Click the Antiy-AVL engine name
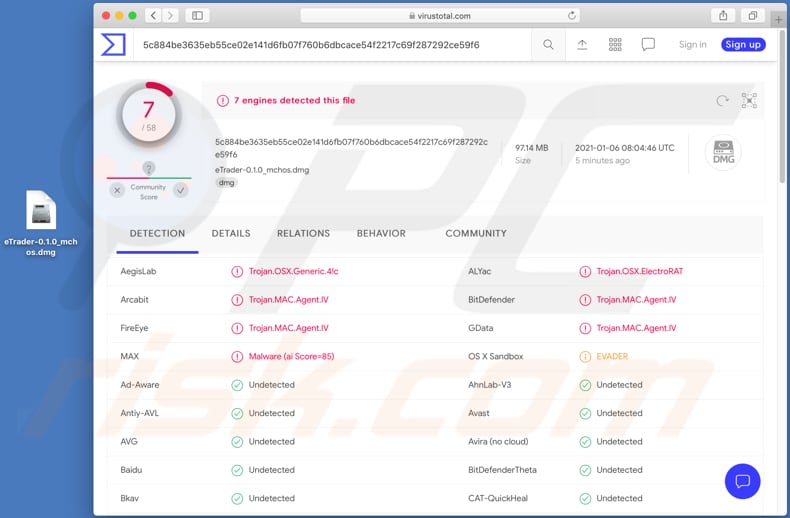Screen dimensions: 790x518 pyautogui.click(x=140, y=413)
